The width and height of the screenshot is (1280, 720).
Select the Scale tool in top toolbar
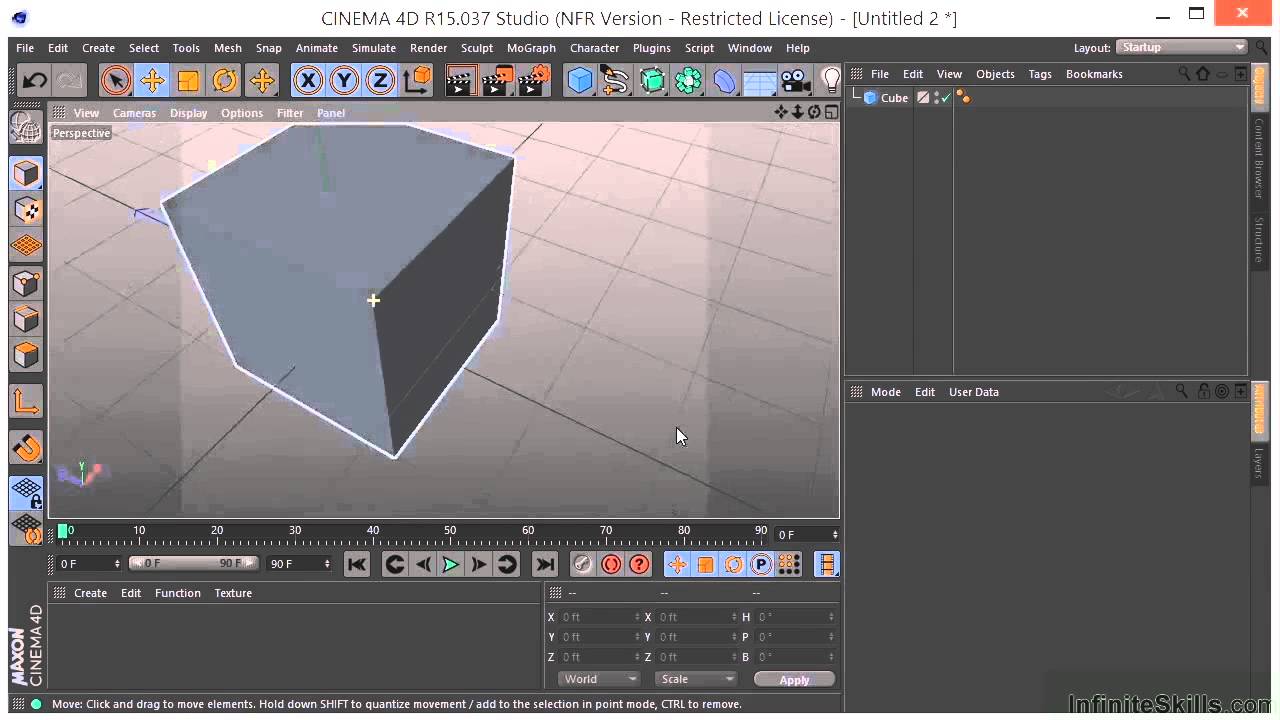[188, 80]
